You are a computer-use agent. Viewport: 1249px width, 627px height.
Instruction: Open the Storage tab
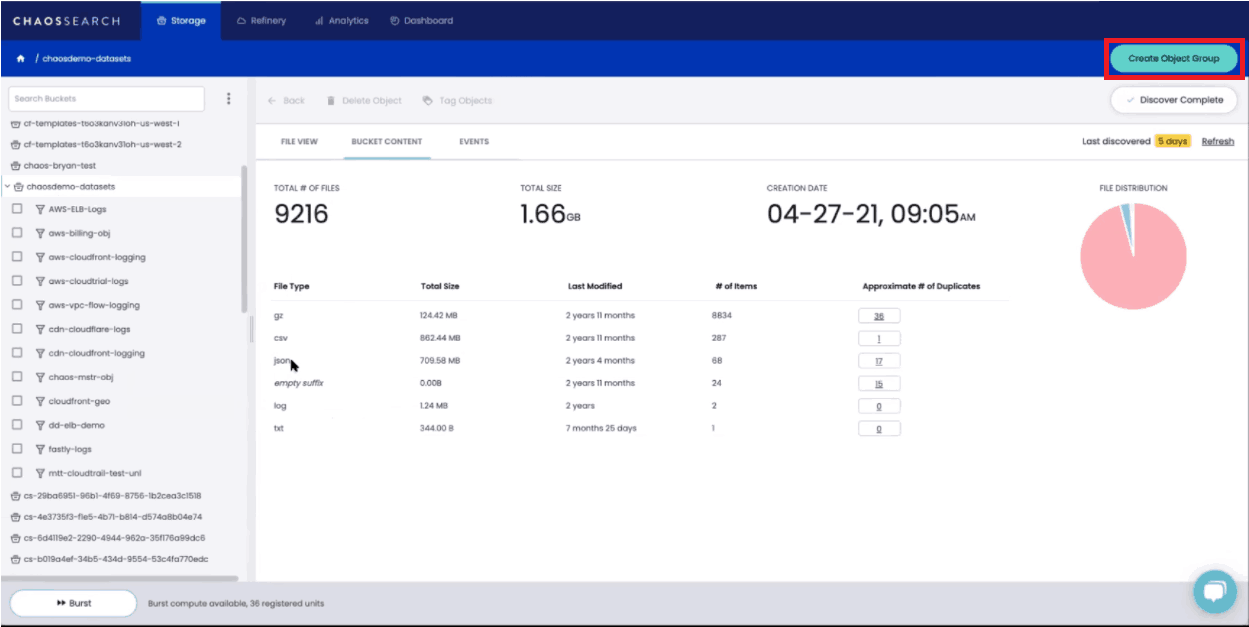tap(181, 20)
